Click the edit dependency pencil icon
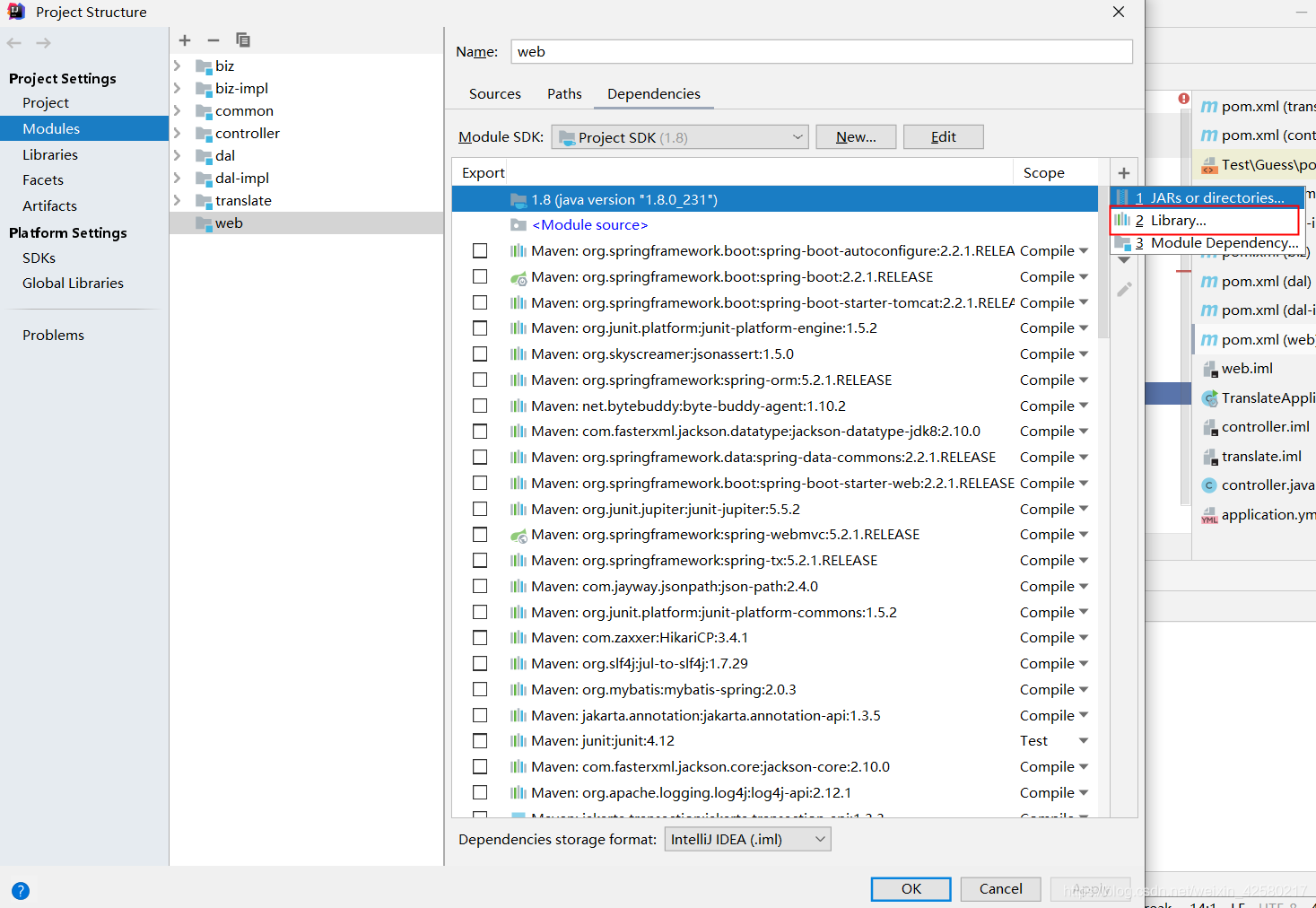Viewport: 1316px width, 908px height. coord(1124,289)
